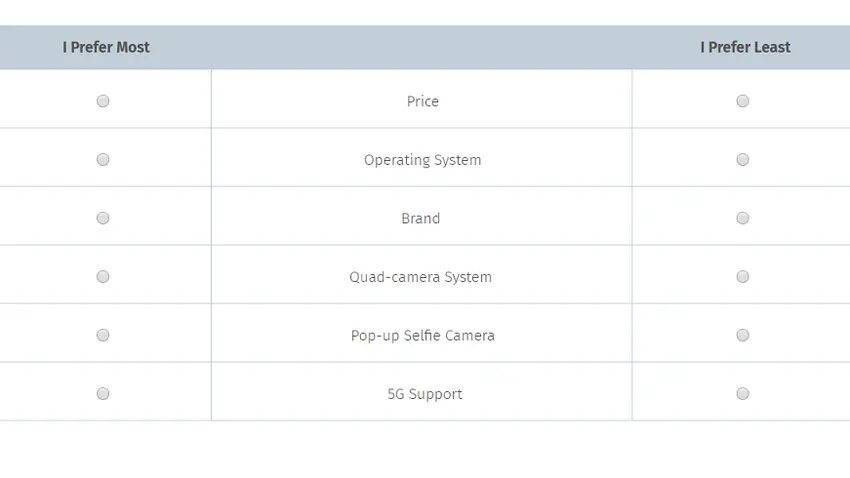
Task: Choose Operating System as most preferred
Action: click(103, 160)
